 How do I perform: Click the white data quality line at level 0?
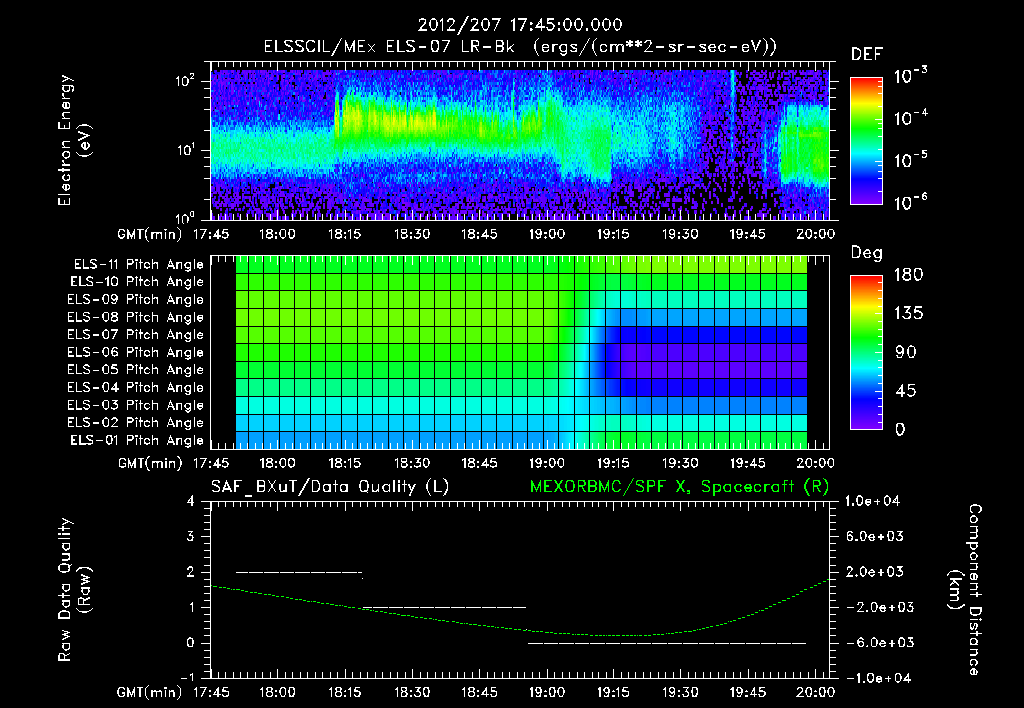(x=667, y=643)
